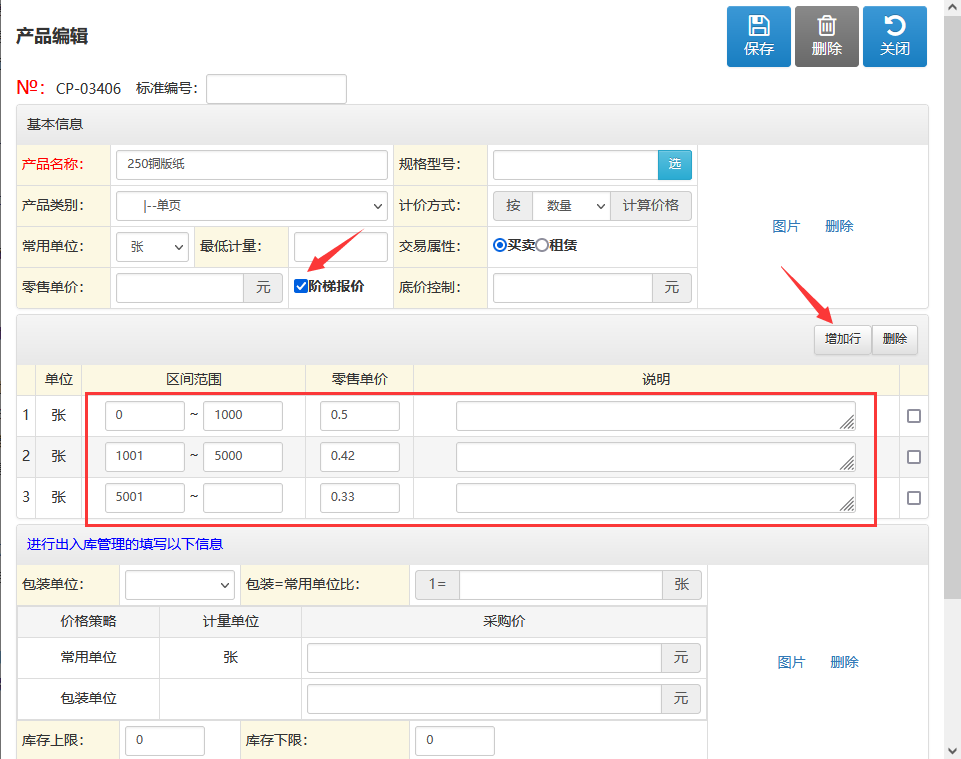The width and height of the screenshot is (961, 759).
Task: Click the 关闭 close icon button
Action: click(895, 37)
